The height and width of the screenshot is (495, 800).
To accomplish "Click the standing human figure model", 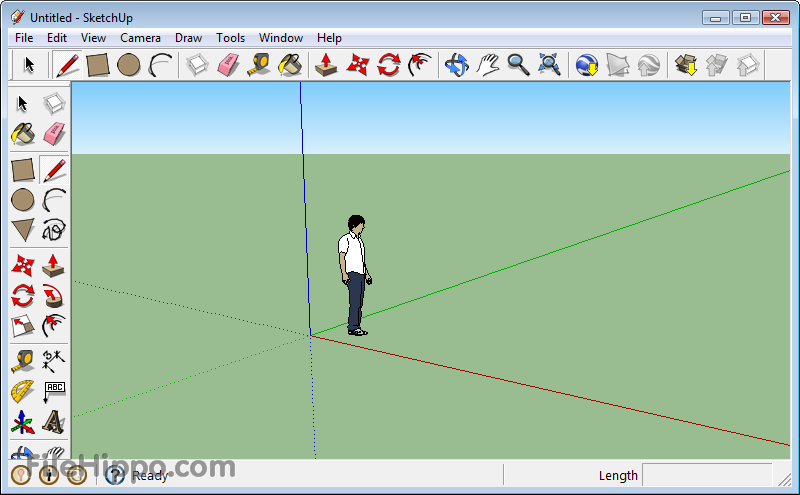I will pos(355,275).
